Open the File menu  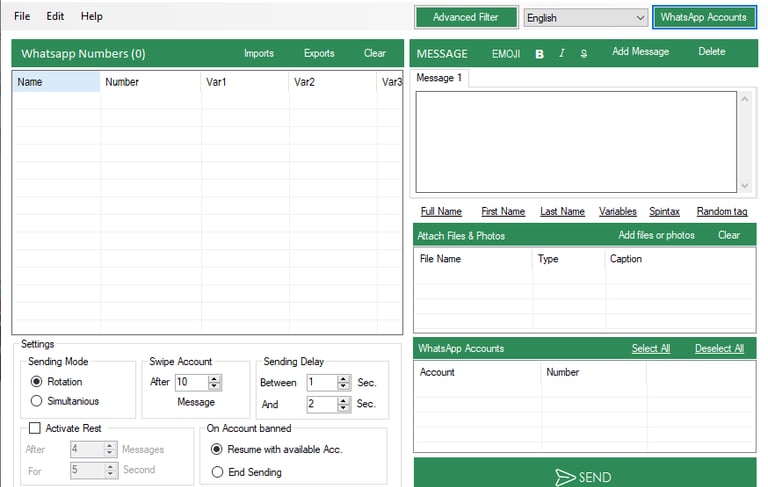22,16
